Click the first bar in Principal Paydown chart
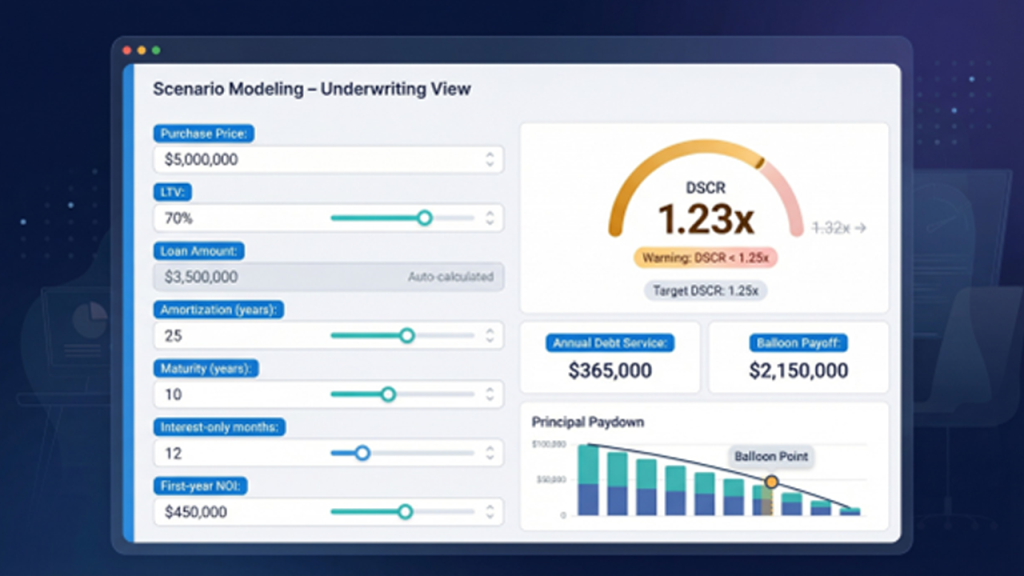The width and height of the screenshot is (1024, 576). (x=588, y=480)
